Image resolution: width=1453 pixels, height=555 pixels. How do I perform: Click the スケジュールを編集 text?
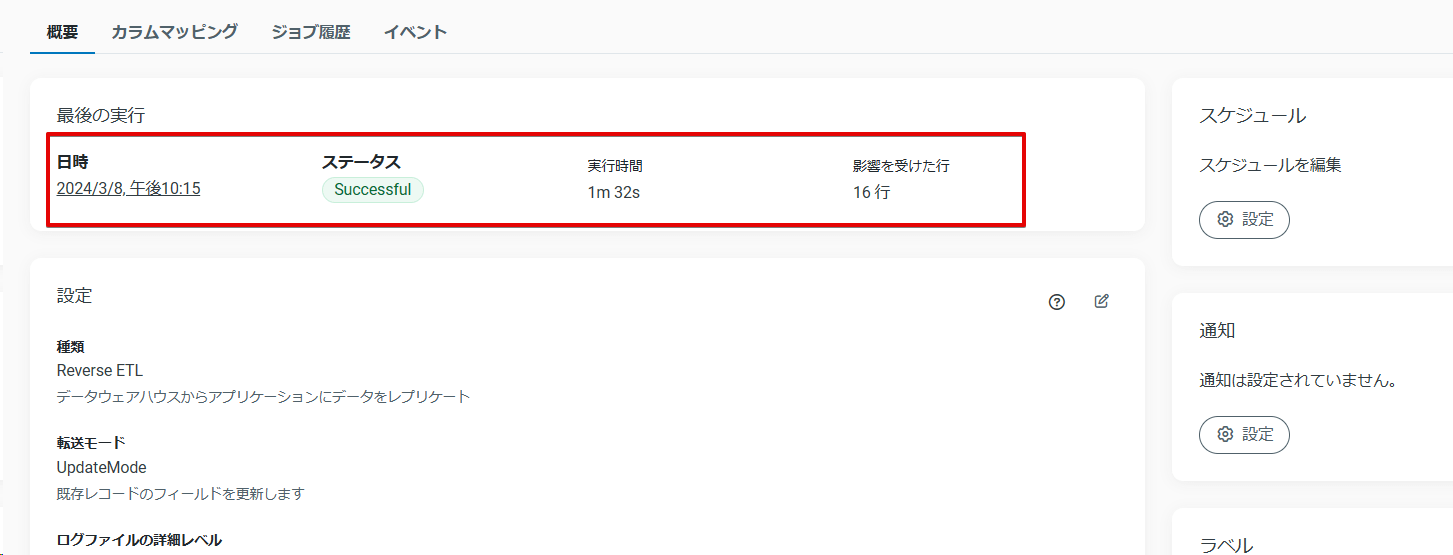coord(1270,165)
